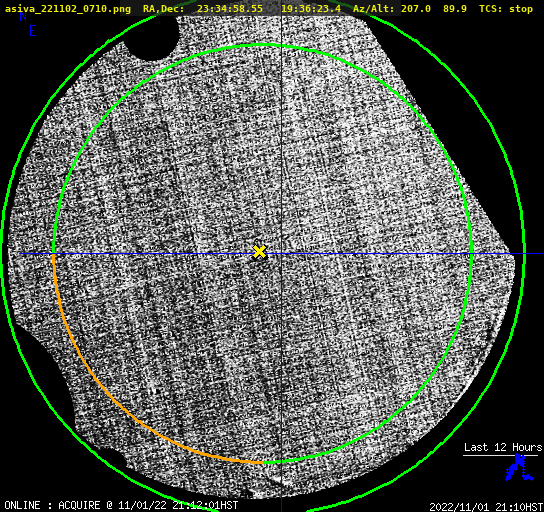
Task: Click the blue Last 12 Hours plot
Action: [x=519, y=467]
